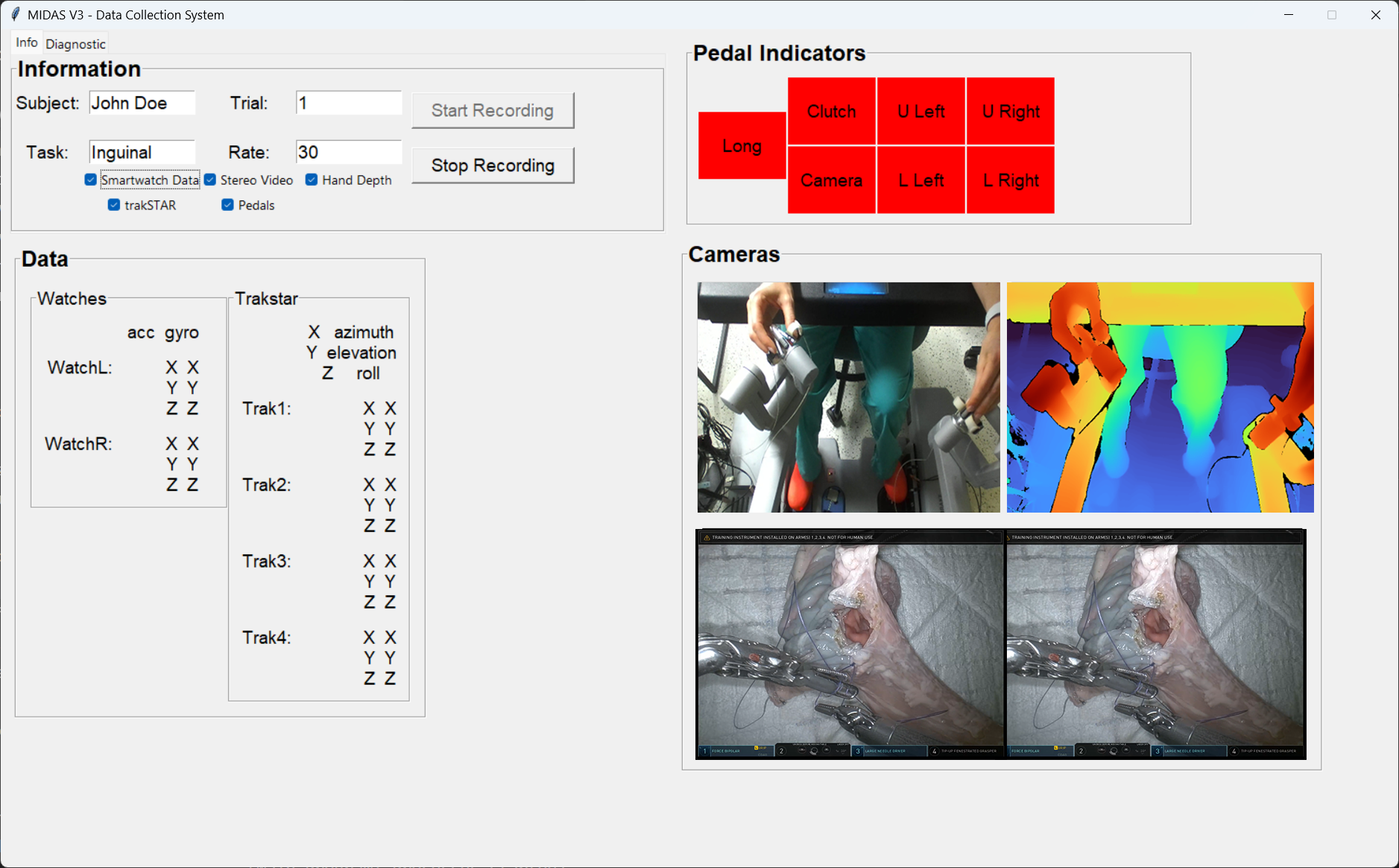1399x868 pixels.
Task: Disable the Hand Depth checkbox
Action: click(312, 180)
